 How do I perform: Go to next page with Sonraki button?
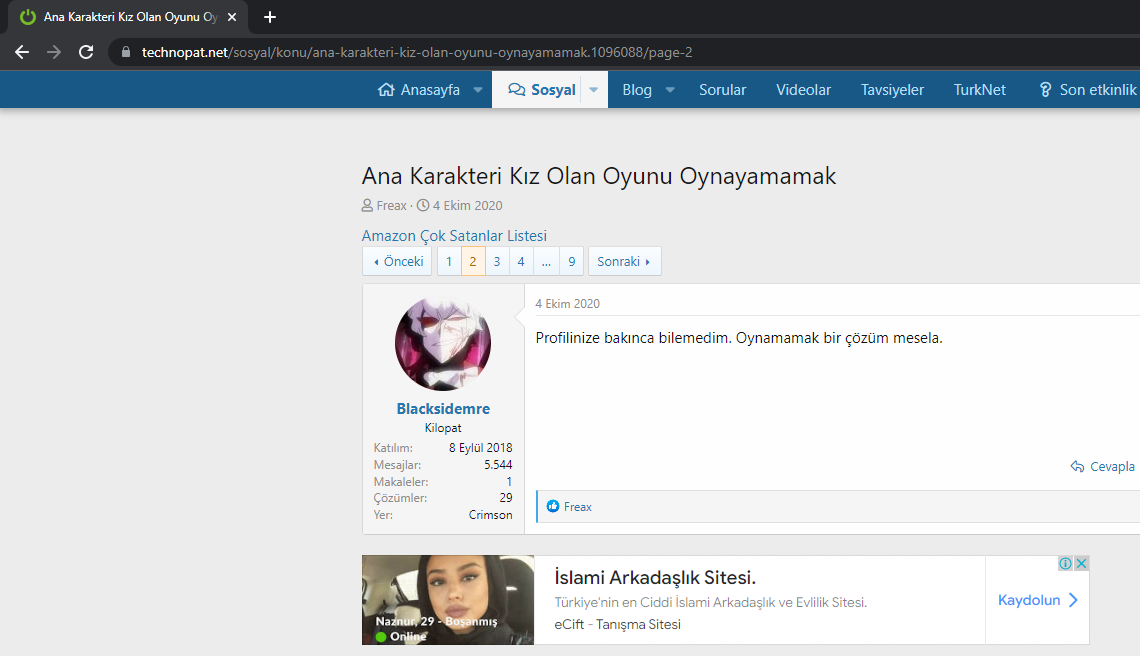click(625, 261)
